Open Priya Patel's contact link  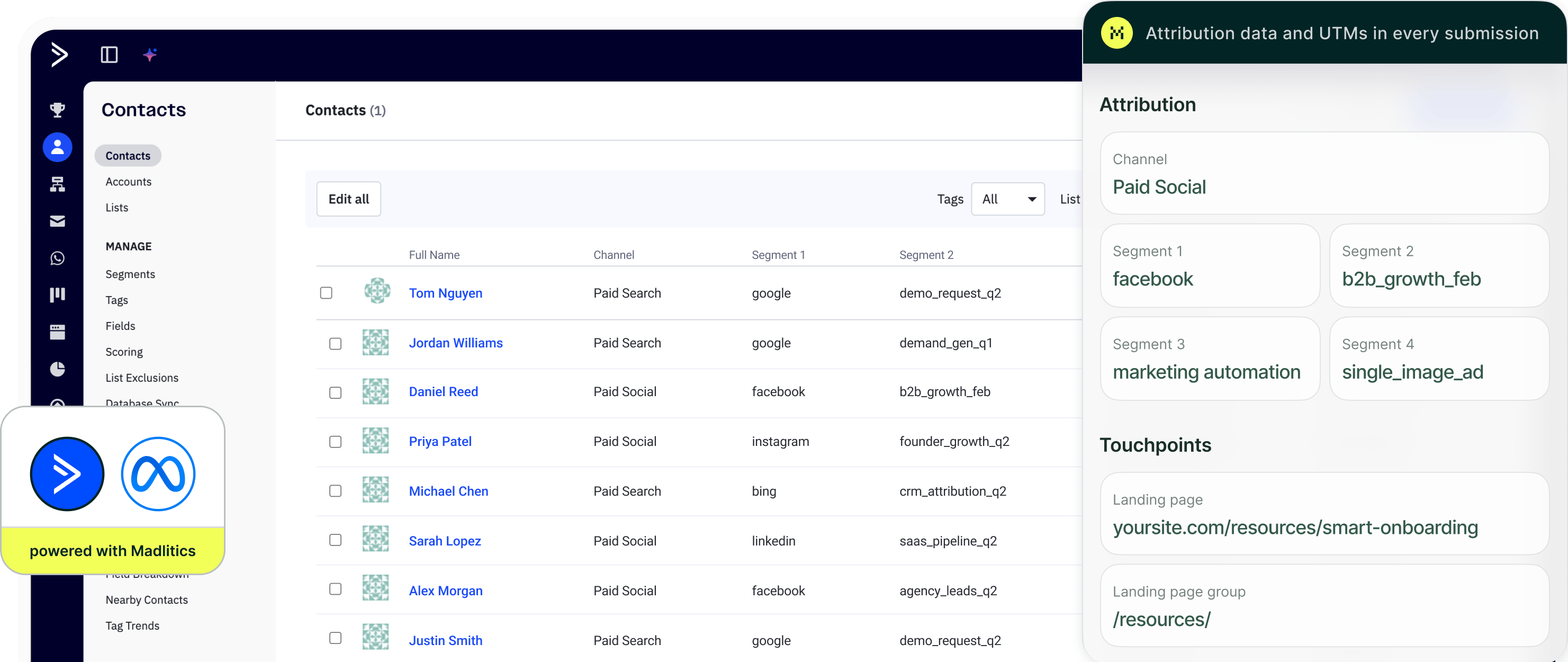coord(440,442)
